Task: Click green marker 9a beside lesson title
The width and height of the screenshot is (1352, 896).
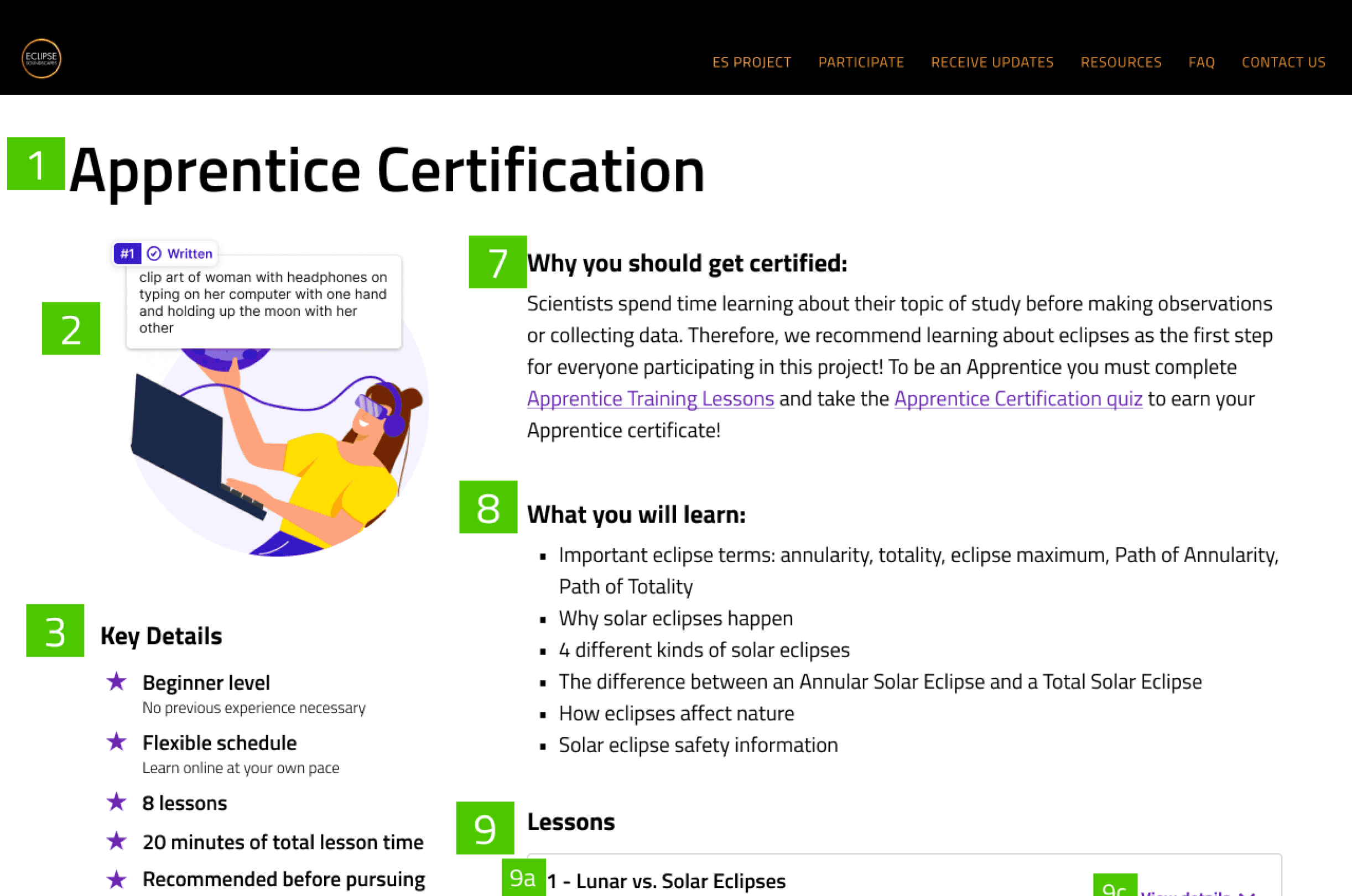Action: pyautogui.click(x=523, y=878)
